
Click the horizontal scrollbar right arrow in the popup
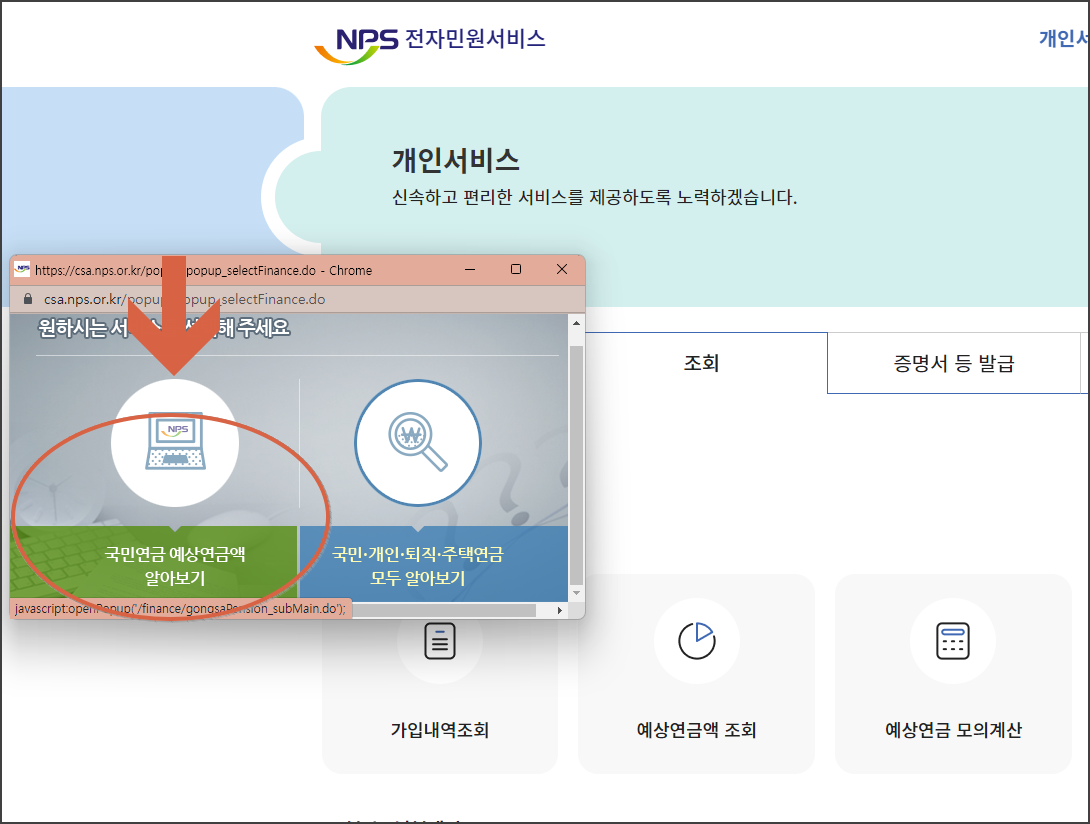(x=557, y=609)
